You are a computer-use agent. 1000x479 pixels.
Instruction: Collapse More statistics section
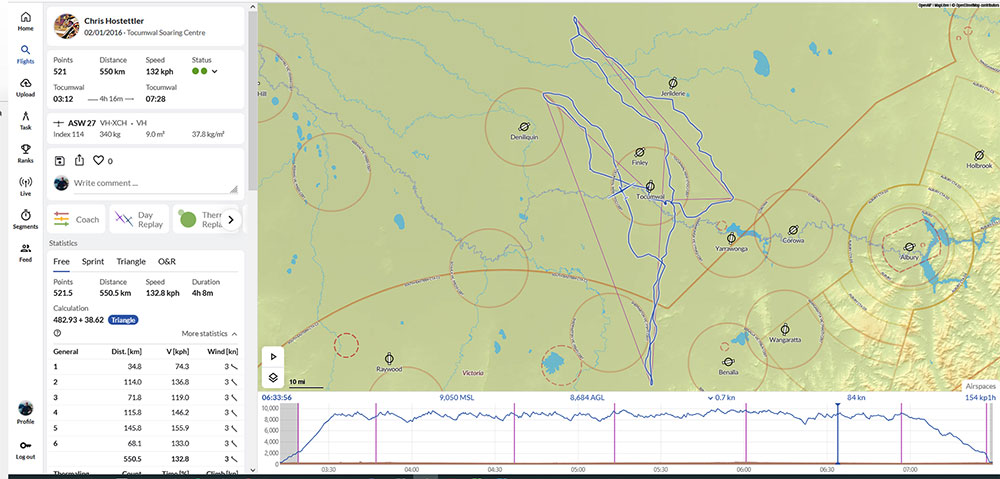coord(209,334)
